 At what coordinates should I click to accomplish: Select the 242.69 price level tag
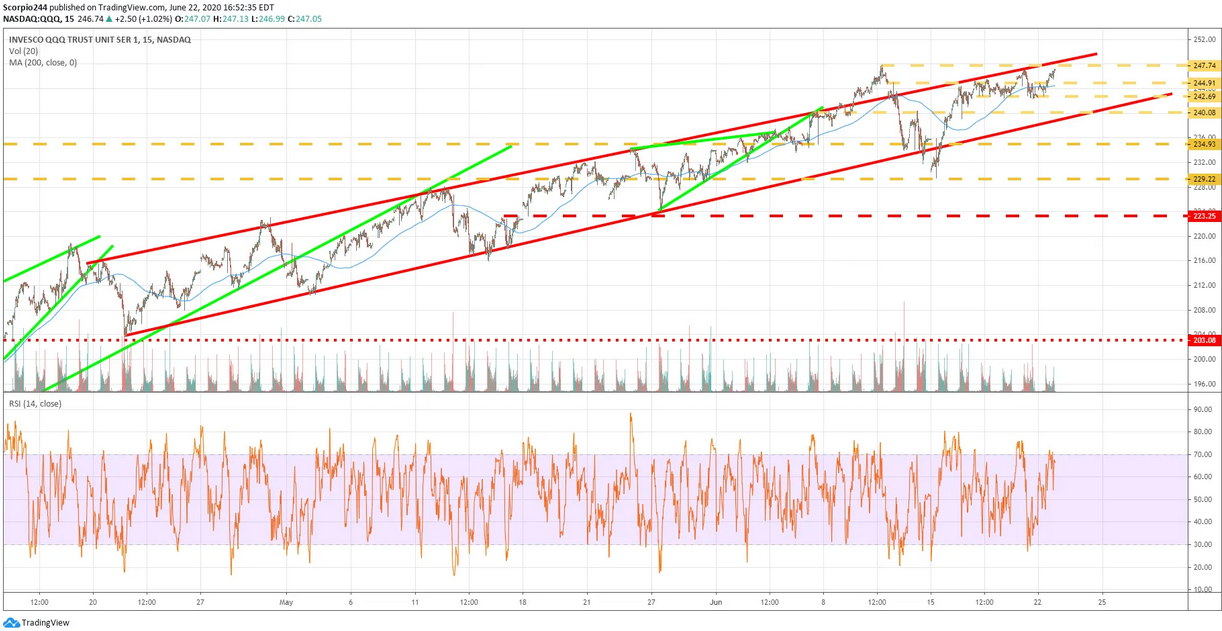click(x=1202, y=96)
